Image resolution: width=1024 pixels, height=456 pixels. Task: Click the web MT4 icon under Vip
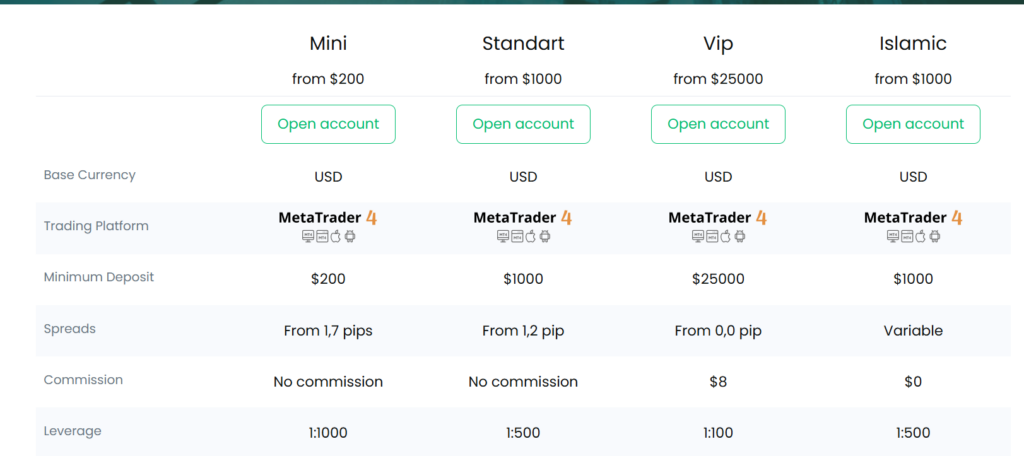coord(712,237)
